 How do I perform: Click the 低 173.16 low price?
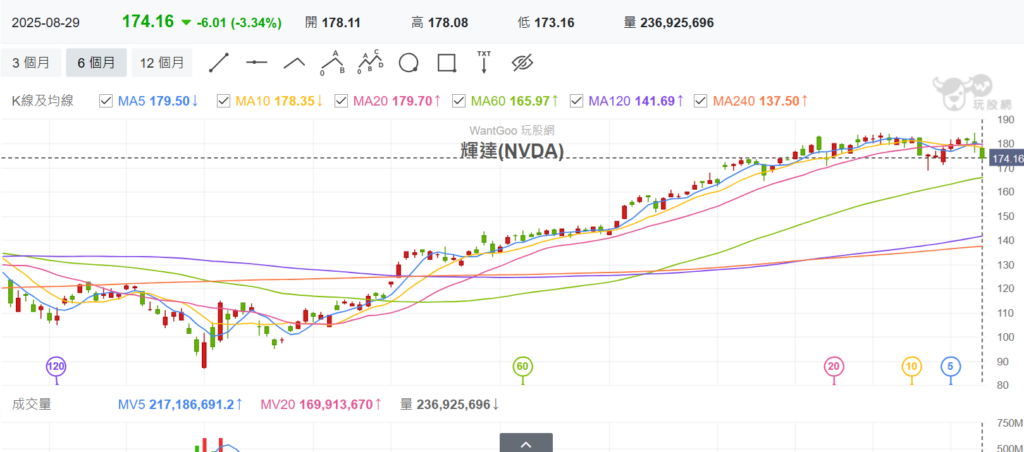(545, 23)
